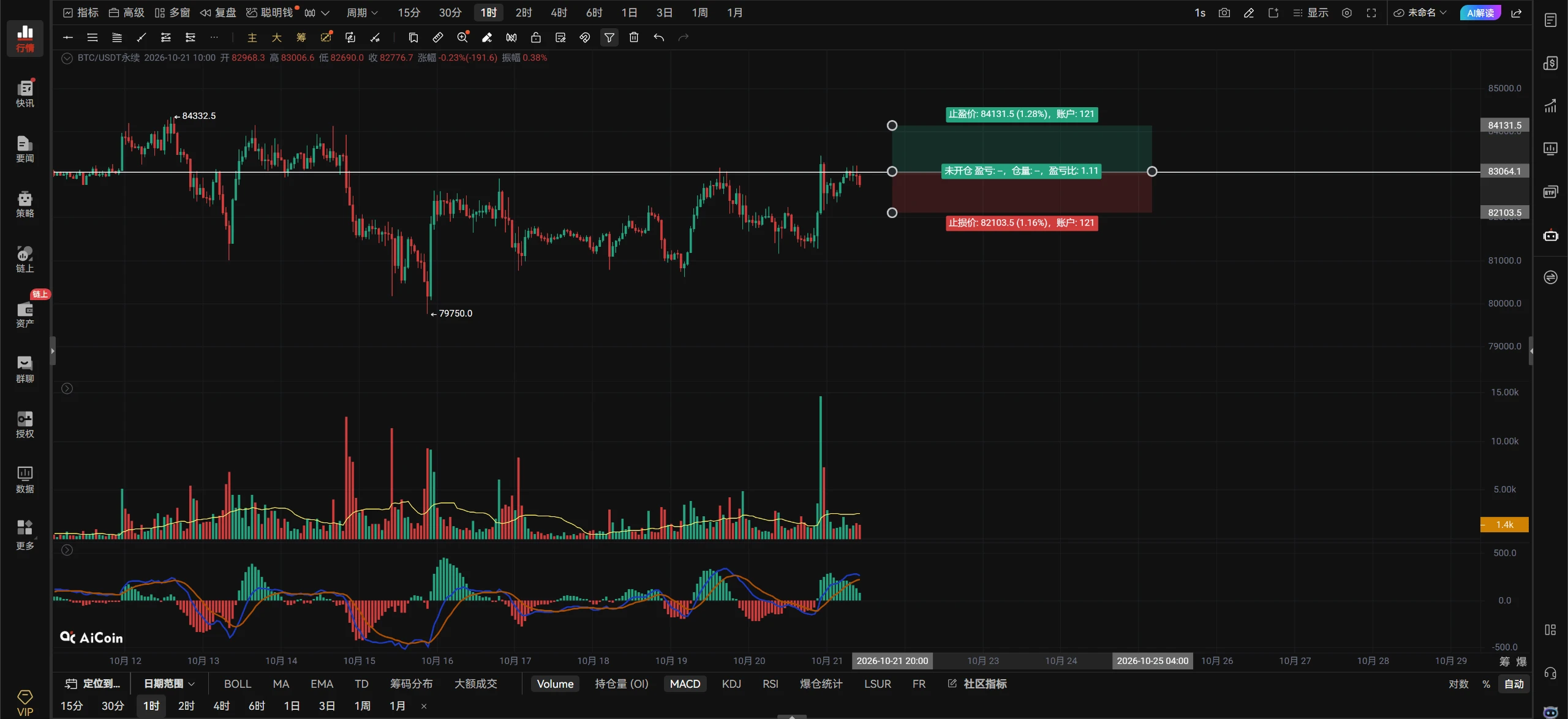The width and height of the screenshot is (1568, 719).
Task: Click the undo arrow icon
Action: 658,37
